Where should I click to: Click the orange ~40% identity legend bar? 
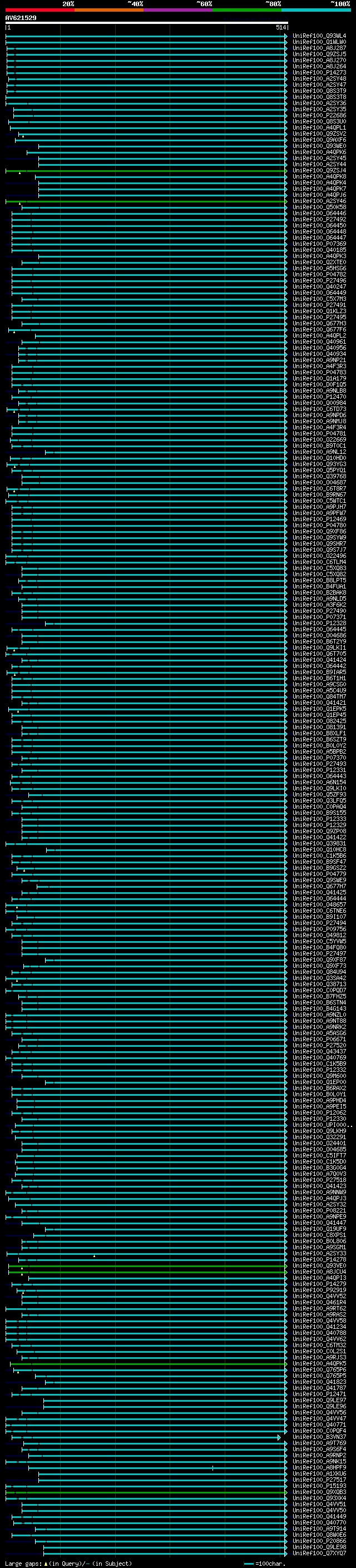109,10
